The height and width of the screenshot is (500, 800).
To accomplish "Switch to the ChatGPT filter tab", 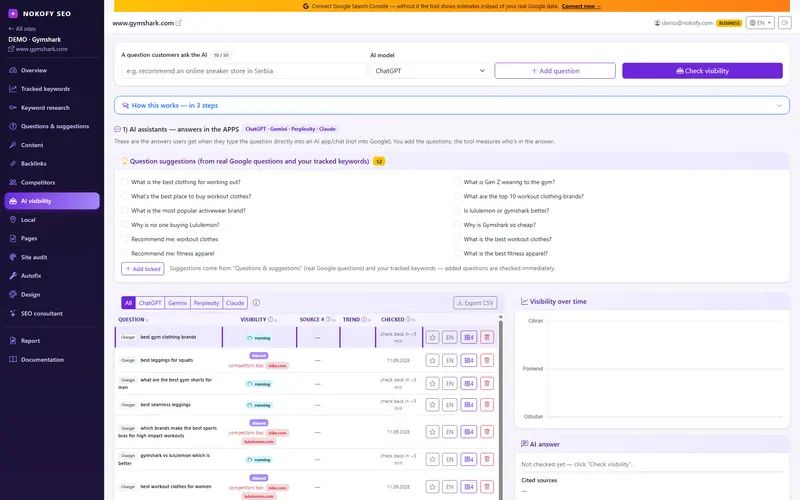I will click(x=150, y=303).
